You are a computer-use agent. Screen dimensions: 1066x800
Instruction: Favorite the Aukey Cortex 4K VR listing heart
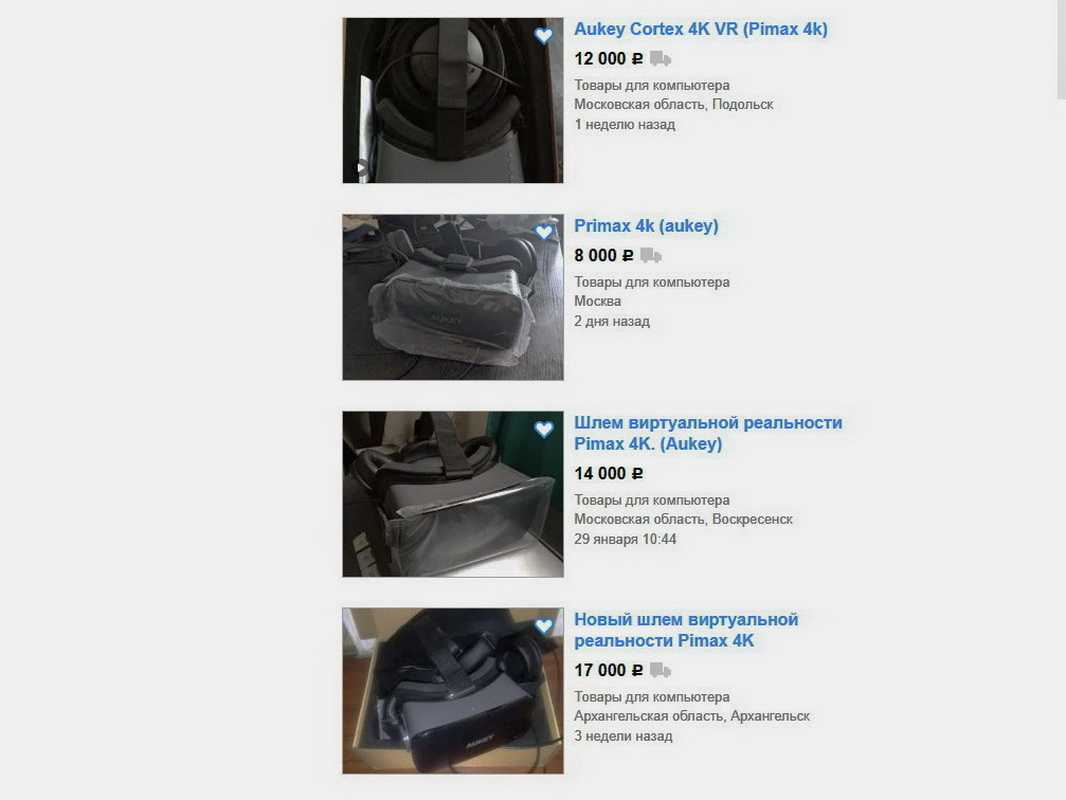tap(543, 35)
